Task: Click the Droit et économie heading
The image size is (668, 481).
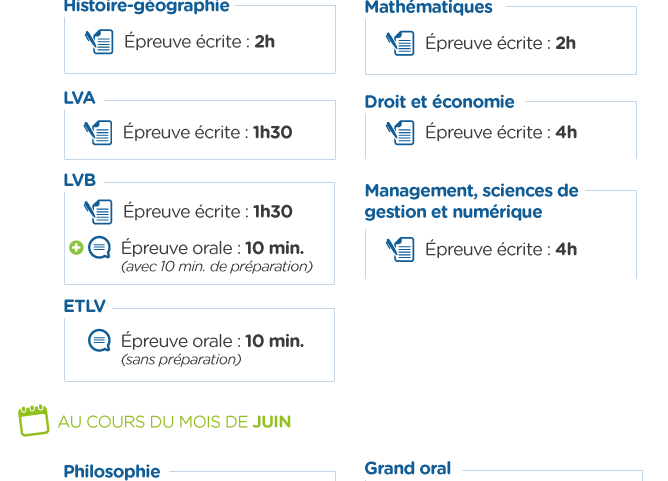Action: [x=439, y=102]
